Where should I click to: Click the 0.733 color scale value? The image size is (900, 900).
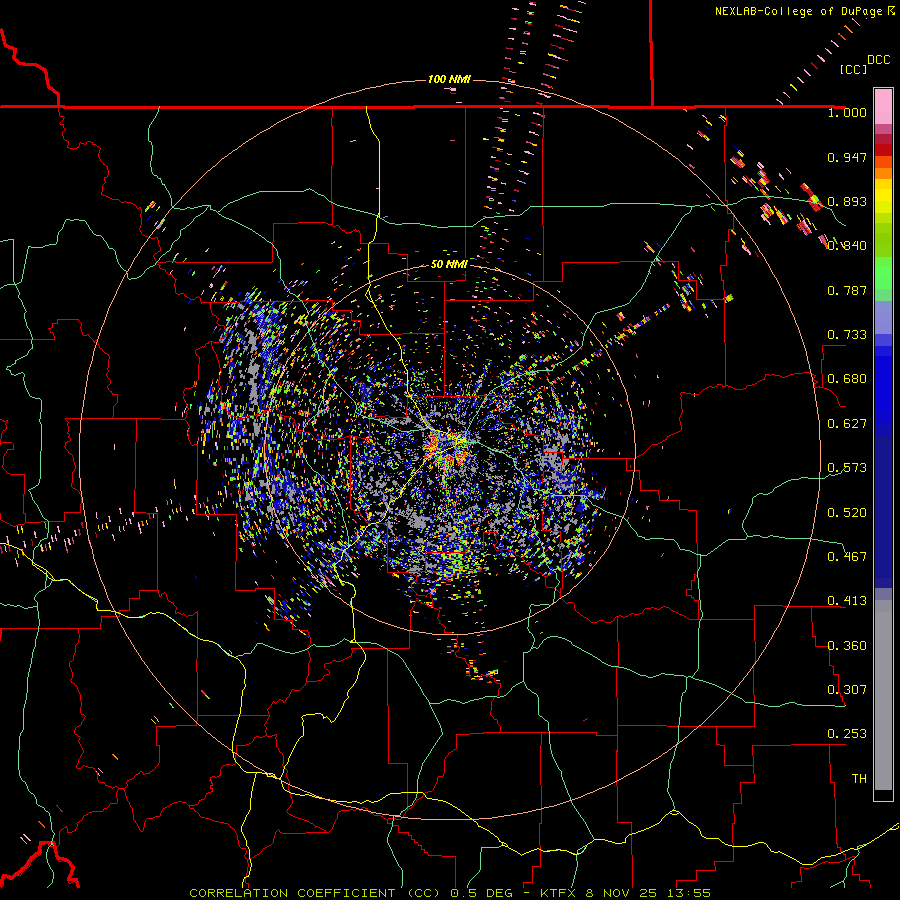tap(847, 335)
